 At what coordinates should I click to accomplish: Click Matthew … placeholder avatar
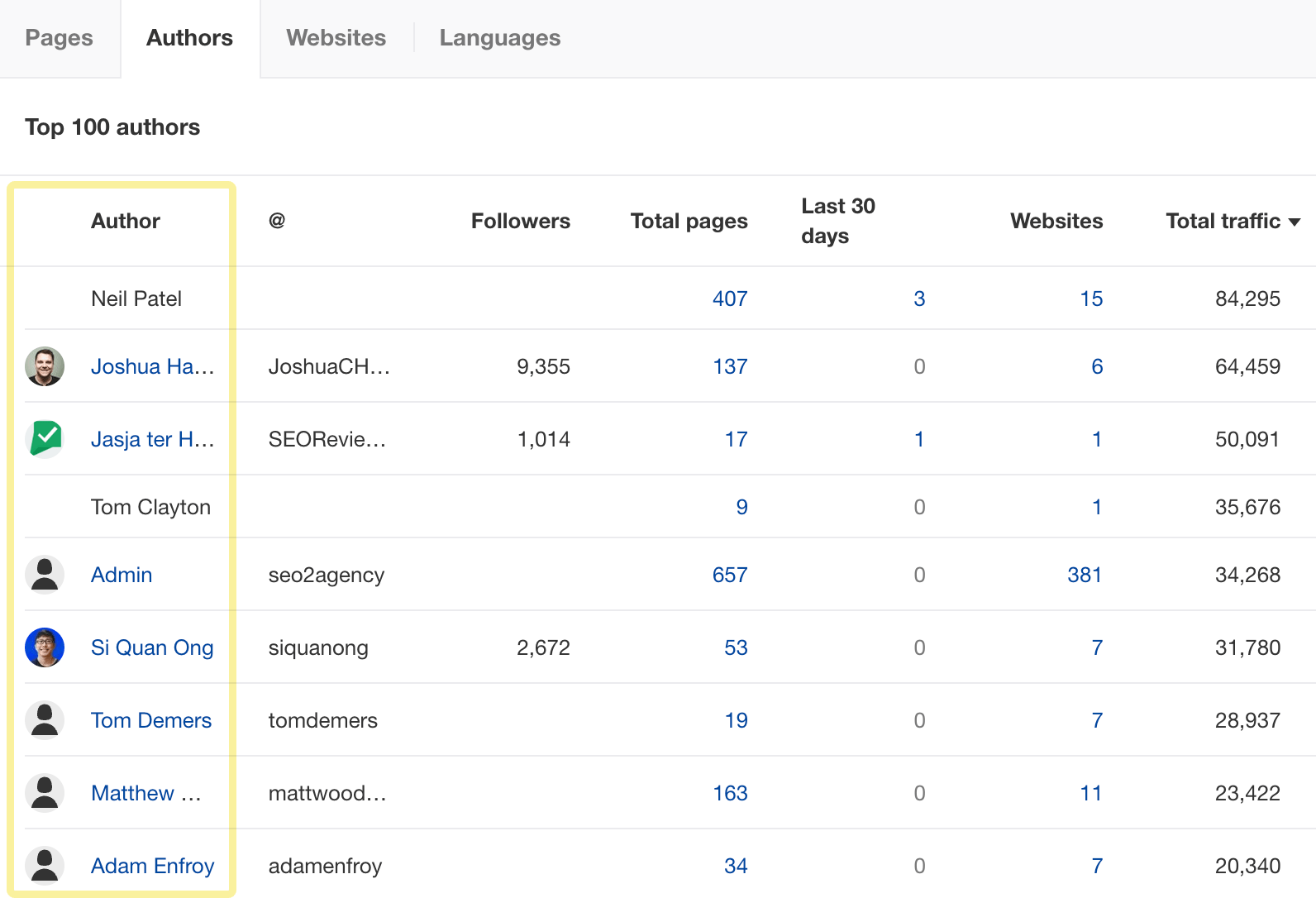45,793
